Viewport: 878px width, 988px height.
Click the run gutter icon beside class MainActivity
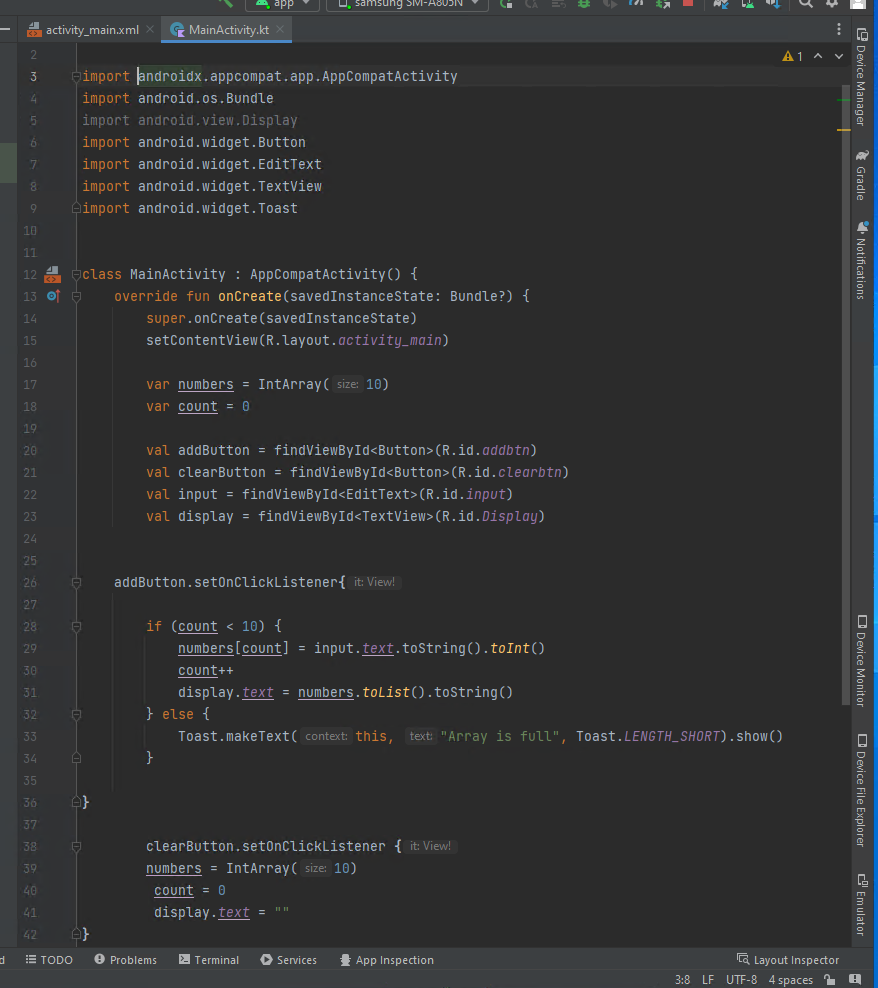pos(52,273)
